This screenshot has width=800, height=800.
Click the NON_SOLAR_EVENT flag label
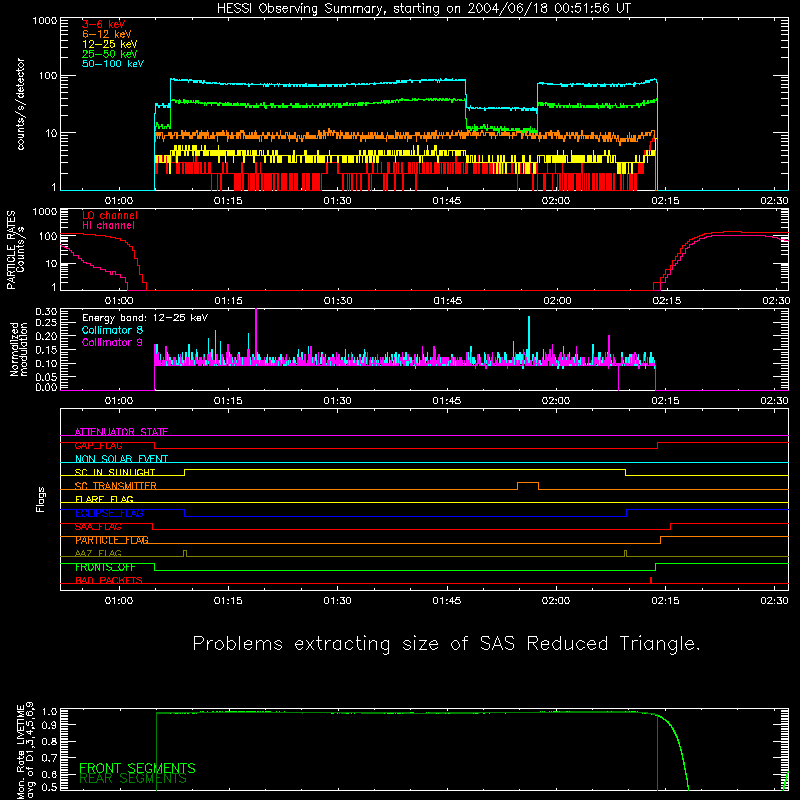point(121,459)
